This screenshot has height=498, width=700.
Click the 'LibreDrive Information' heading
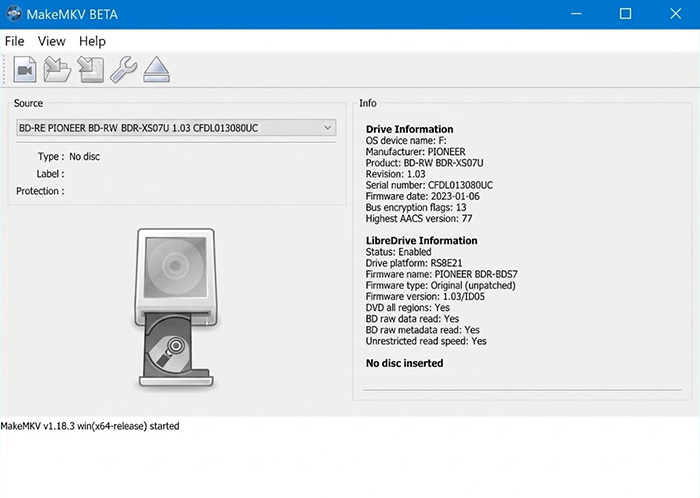click(x=421, y=241)
